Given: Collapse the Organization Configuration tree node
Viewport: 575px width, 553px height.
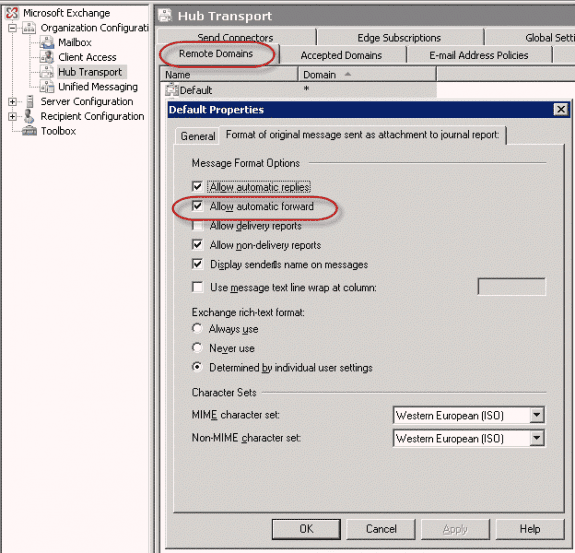Looking at the screenshot, I should (x=12, y=28).
